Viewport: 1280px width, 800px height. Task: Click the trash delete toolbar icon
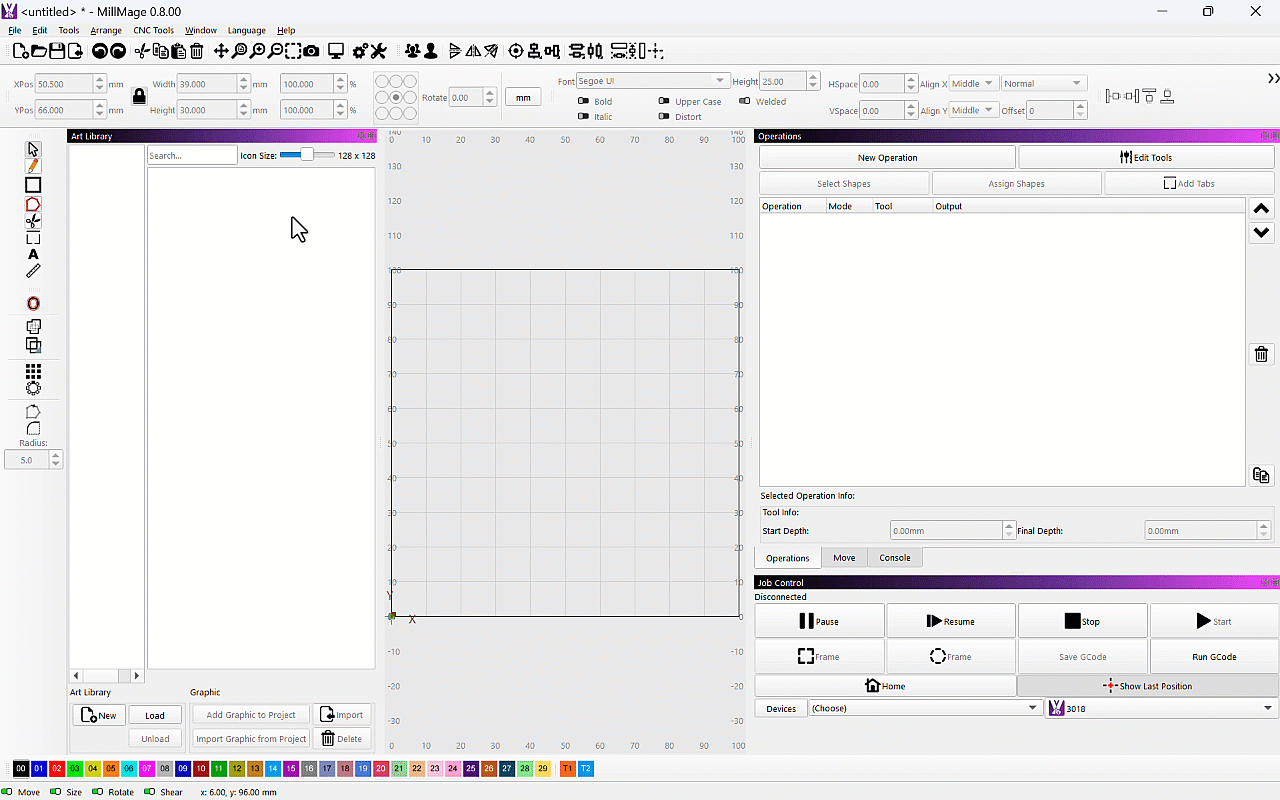point(197,51)
